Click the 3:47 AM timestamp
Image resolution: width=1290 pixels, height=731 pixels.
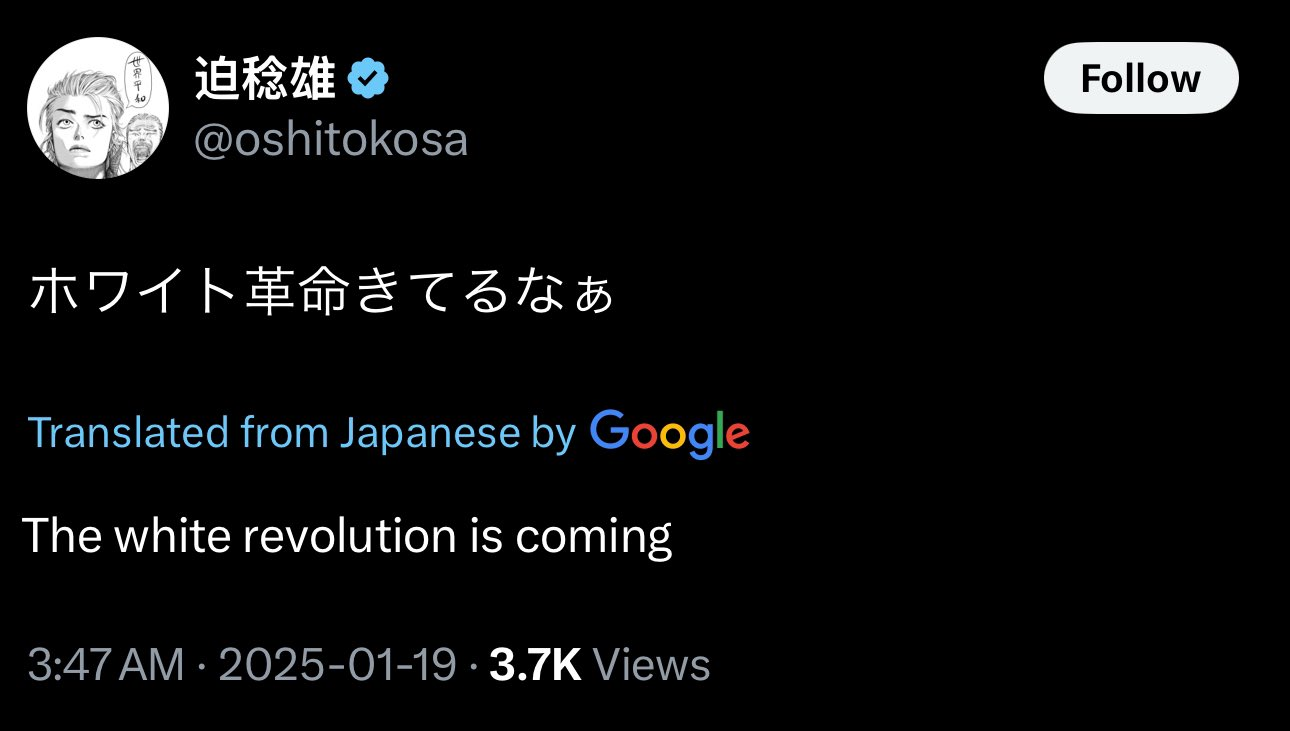pyautogui.click(x=106, y=665)
